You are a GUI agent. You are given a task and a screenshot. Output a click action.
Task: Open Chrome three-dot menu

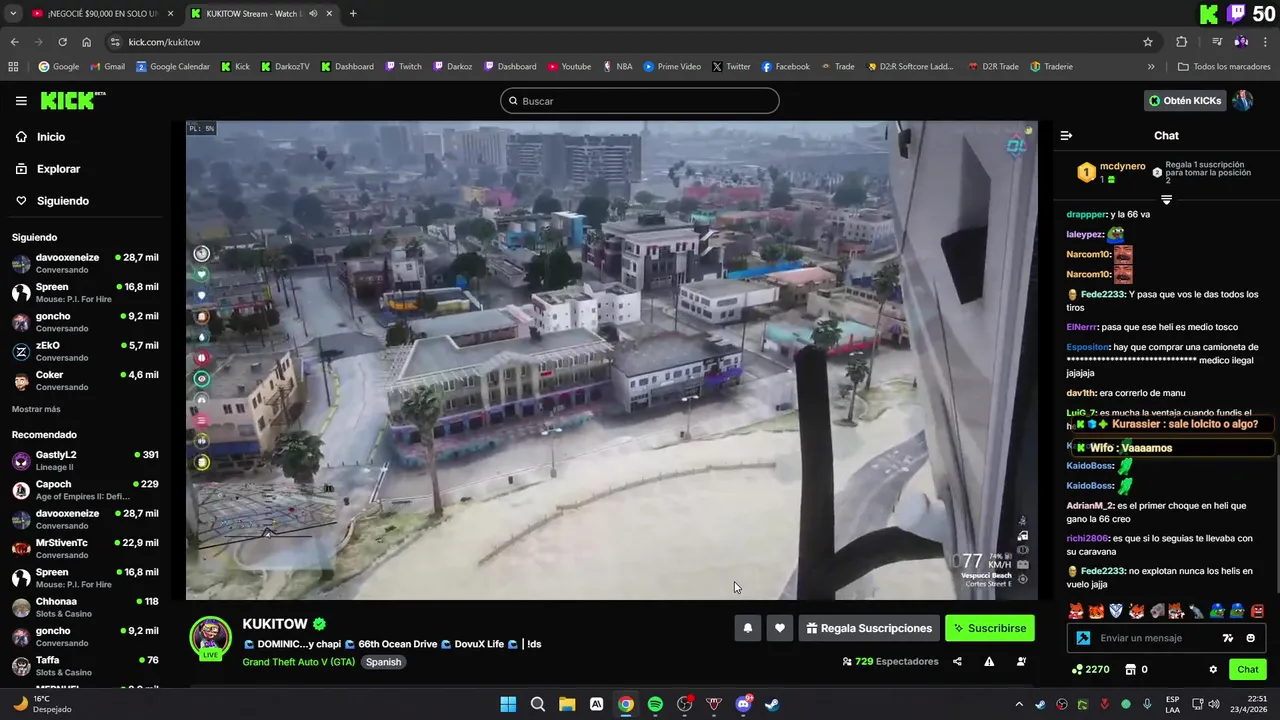point(1265,42)
